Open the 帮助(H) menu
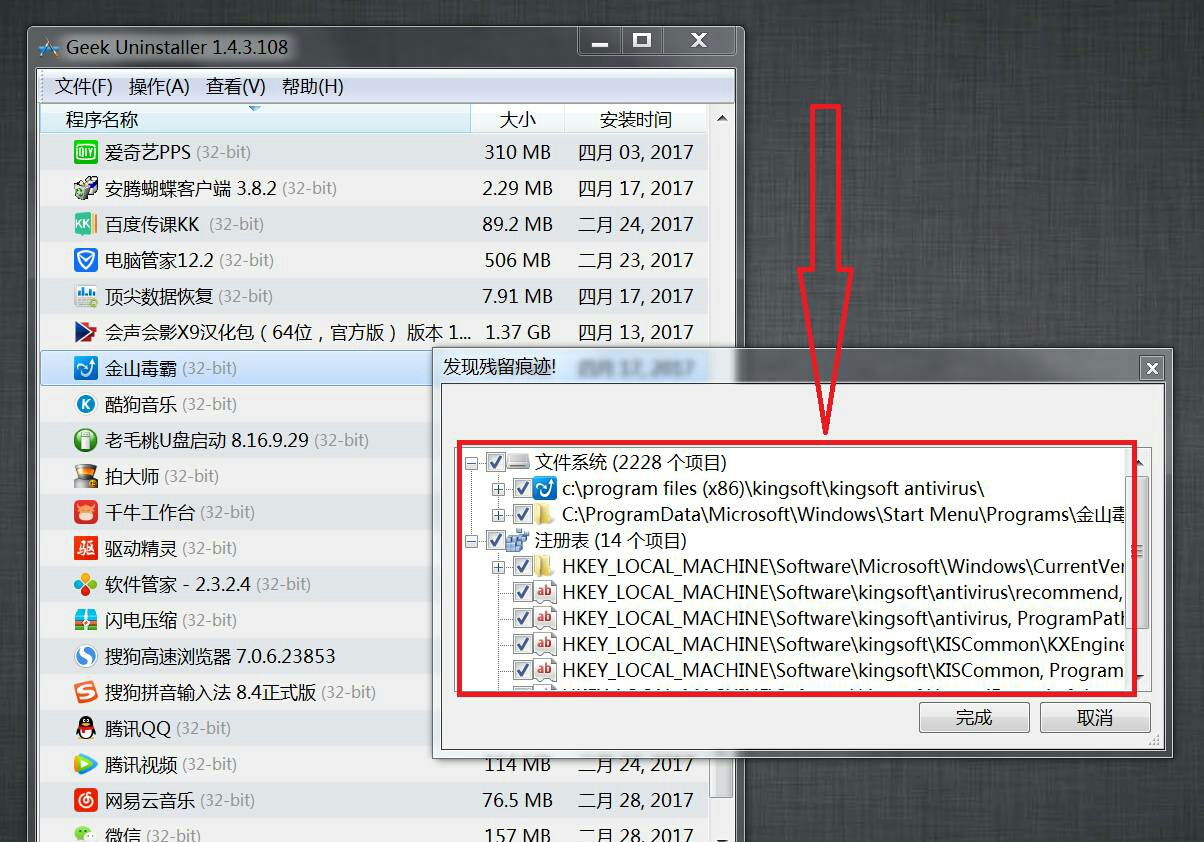Screen dimensions: 1204x842 click(x=313, y=87)
